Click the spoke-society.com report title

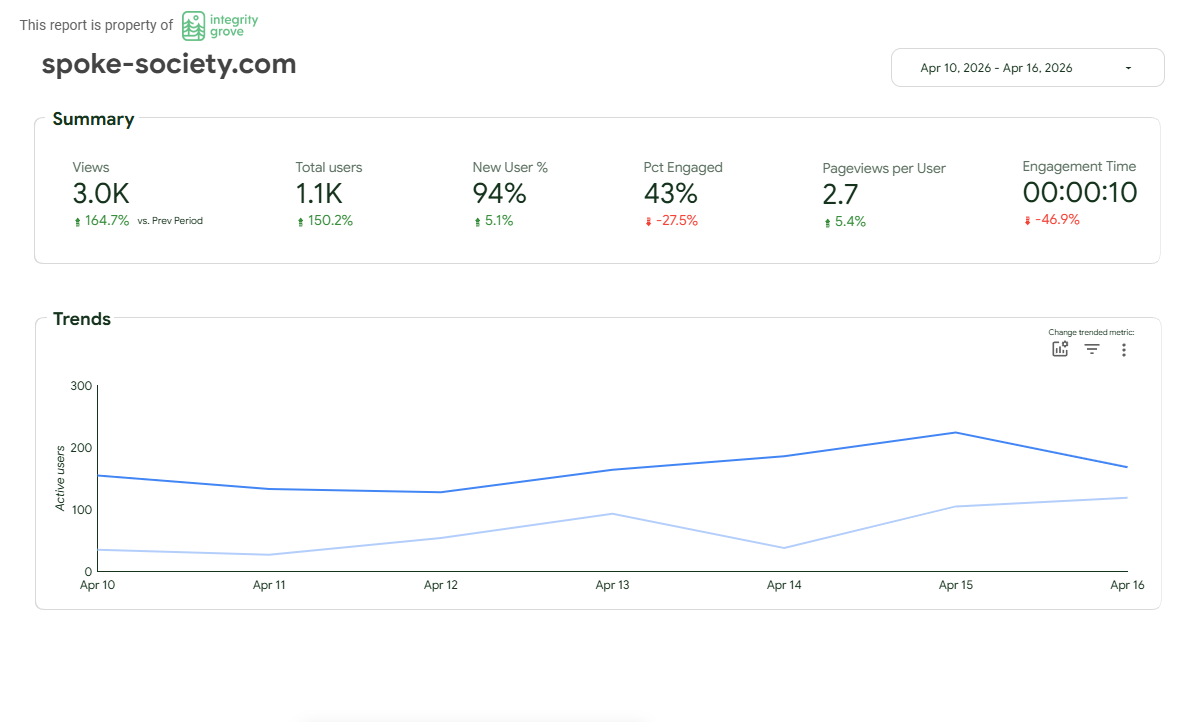click(169, 64)
